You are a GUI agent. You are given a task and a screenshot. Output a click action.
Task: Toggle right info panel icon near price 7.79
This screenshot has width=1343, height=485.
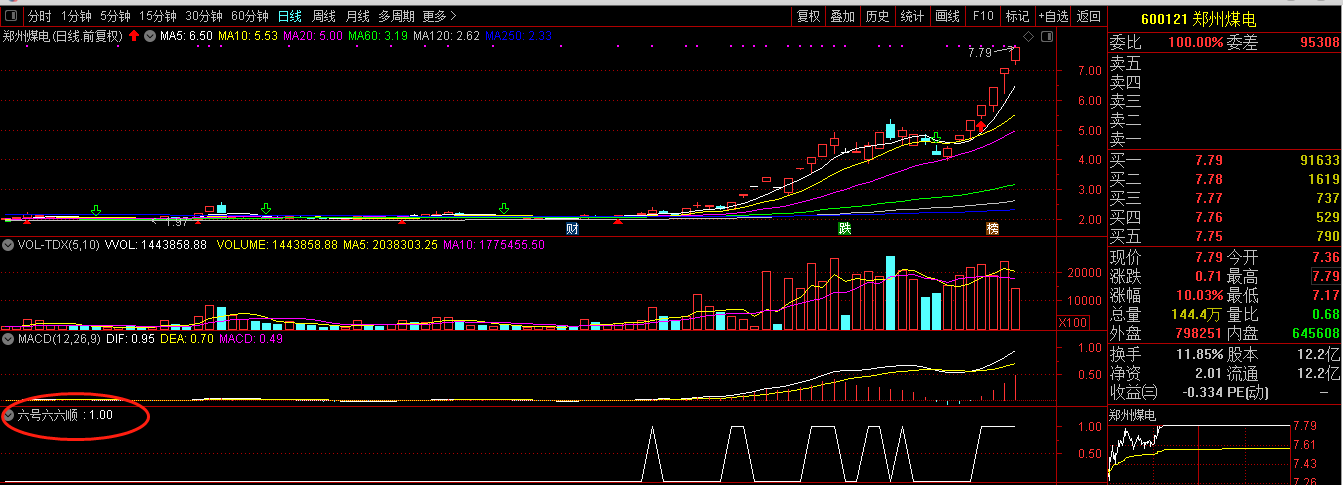tap(1046, 36)
